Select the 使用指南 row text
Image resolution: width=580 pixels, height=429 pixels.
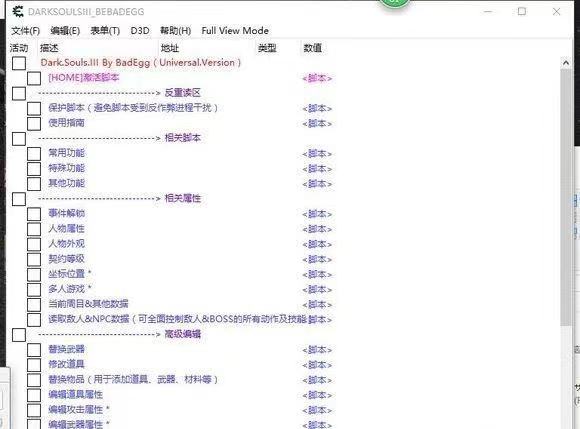(66, 123)
